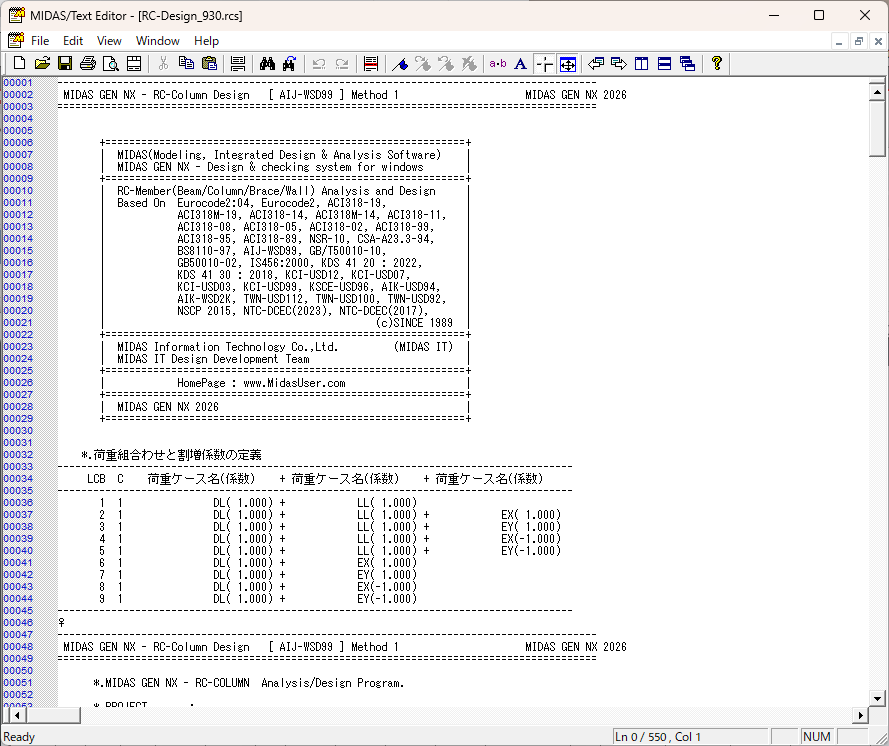
Task: Click the Previous Bookmark icon
Action: point(446,63)
